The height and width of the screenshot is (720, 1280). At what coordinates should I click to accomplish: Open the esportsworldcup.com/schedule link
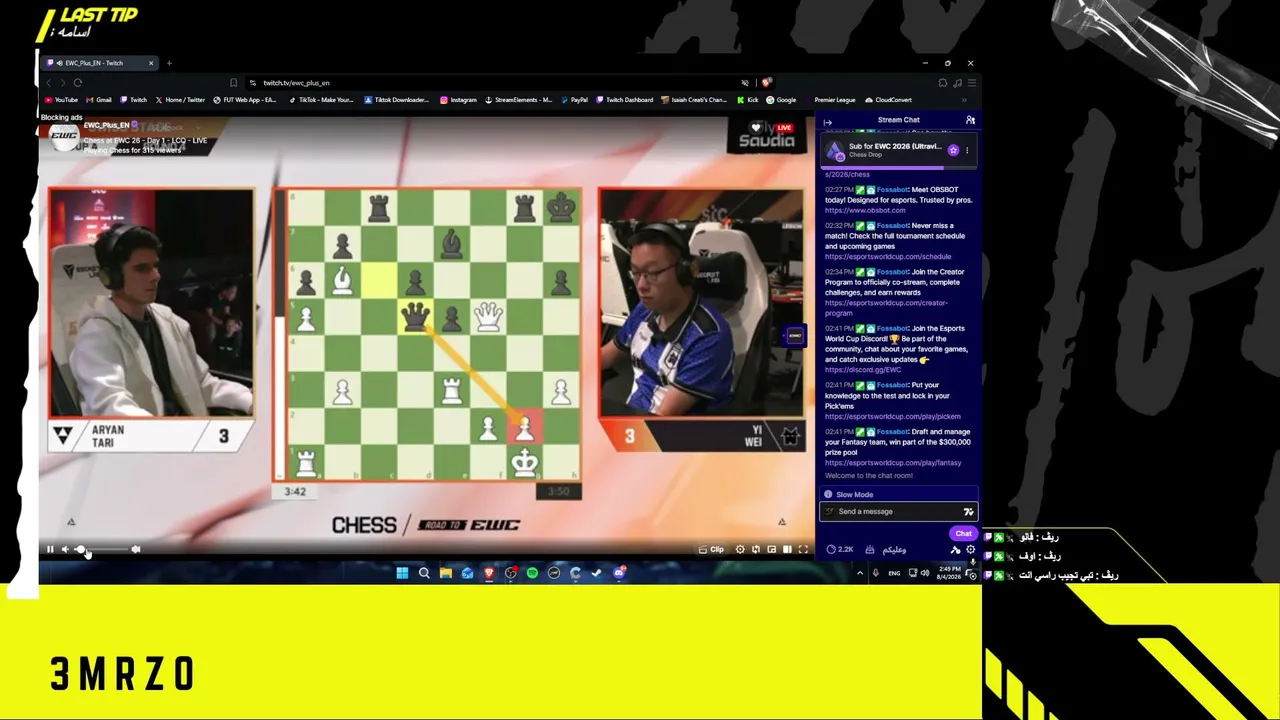tap(888, 256)
